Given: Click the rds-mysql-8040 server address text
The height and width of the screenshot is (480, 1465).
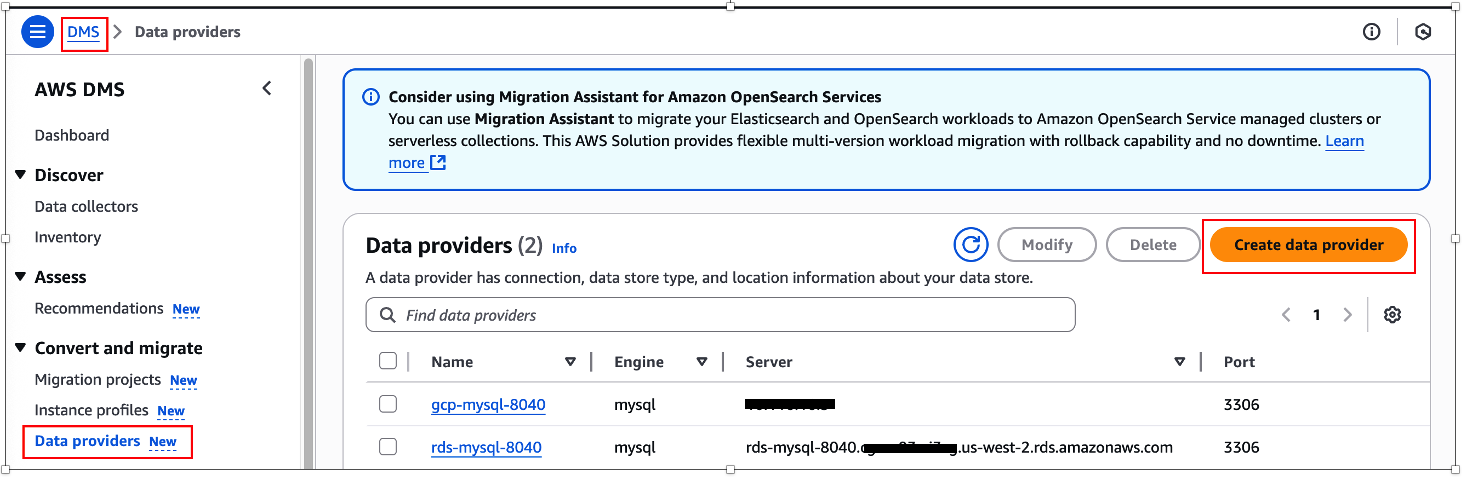Looking at the screenshot, I should point(959,447).
